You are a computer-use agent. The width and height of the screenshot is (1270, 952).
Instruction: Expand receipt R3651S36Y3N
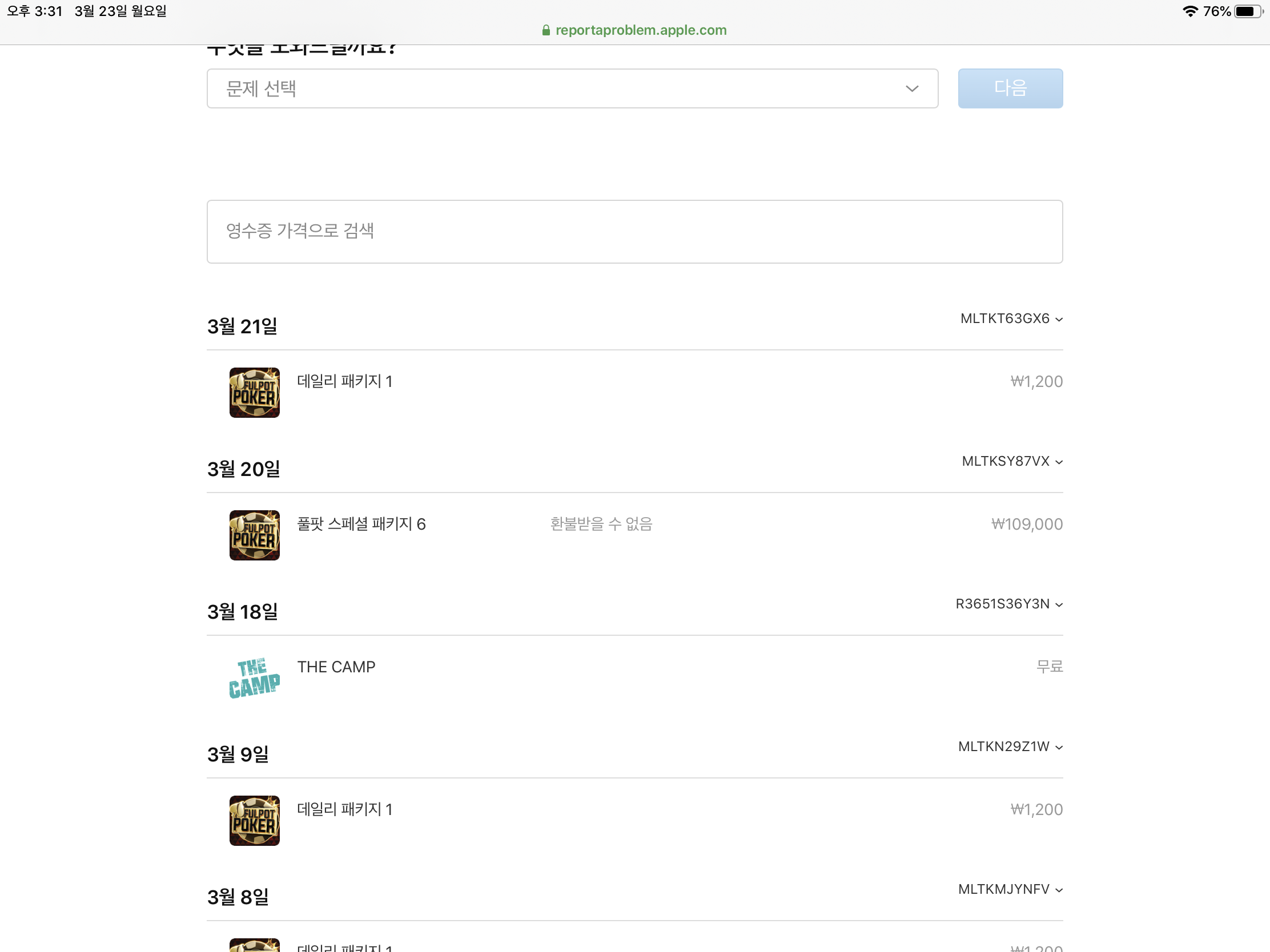click(1009, 604)
